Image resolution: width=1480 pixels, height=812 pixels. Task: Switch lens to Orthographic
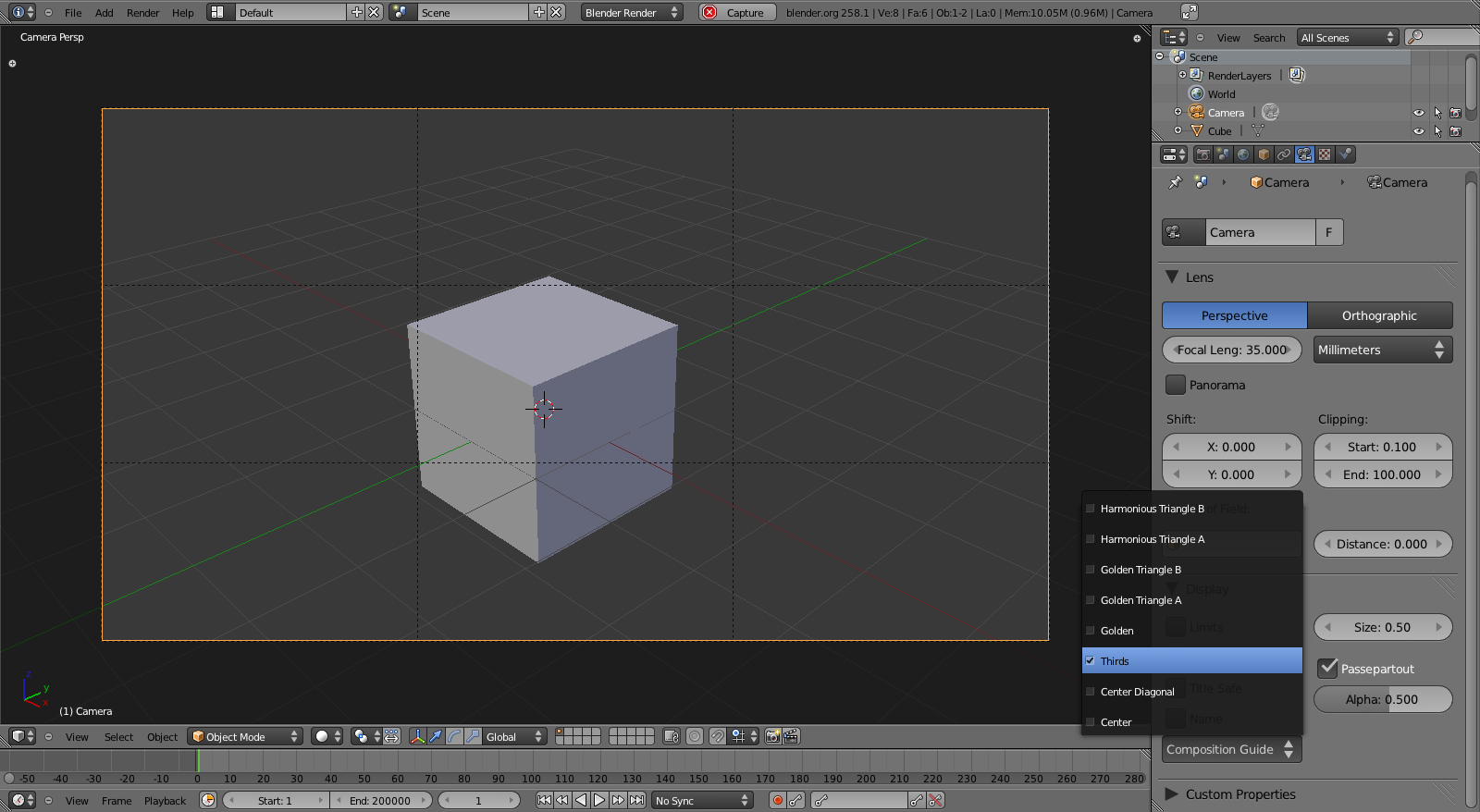click(1380, 315)
